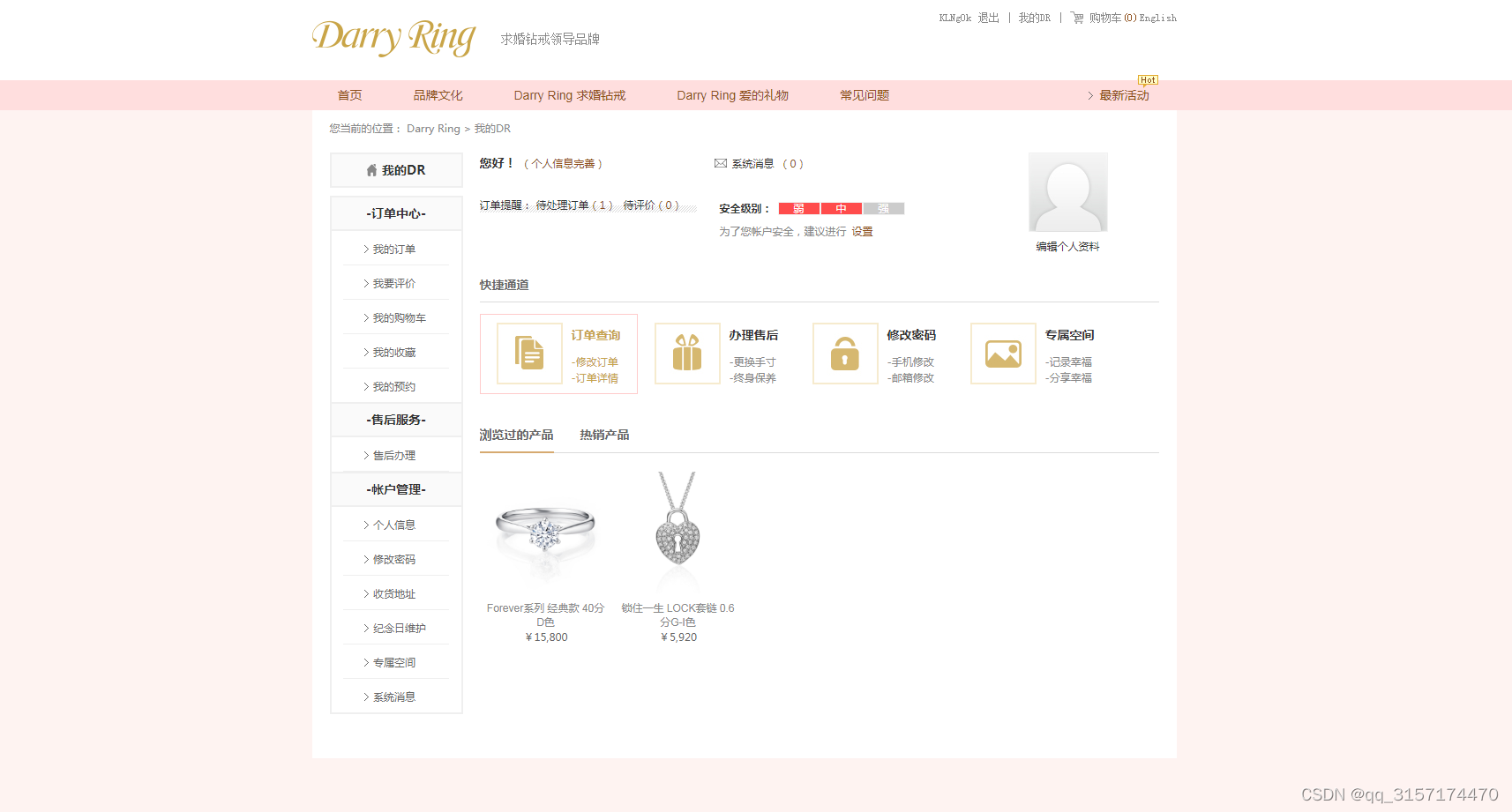Screen dimensions: 1512x812
Task: Open 系统消息 in sidebar
Action: click(393, 697)
